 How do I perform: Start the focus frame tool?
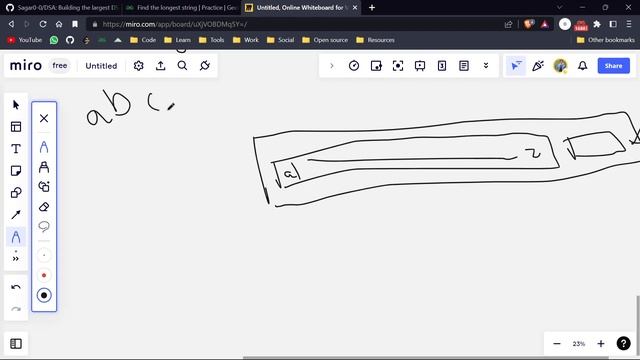click(x=398, y=66)
